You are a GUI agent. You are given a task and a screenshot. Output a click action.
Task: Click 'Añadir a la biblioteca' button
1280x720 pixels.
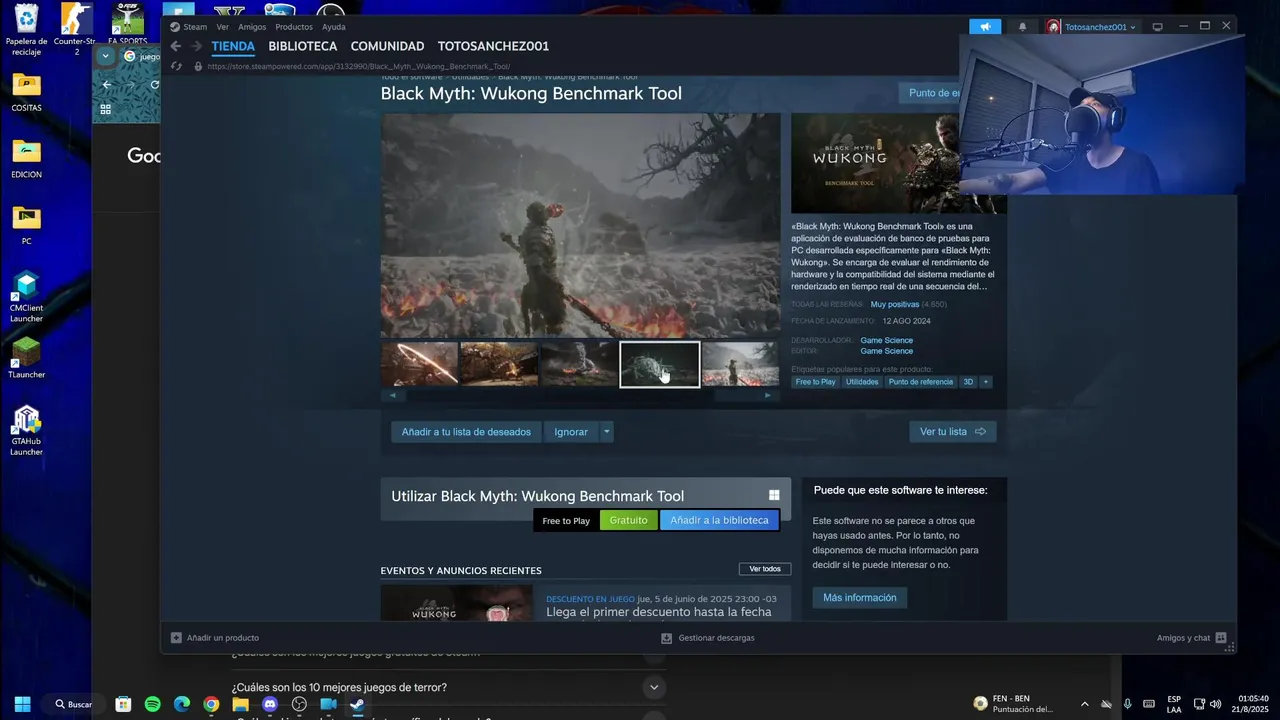tap(719, 520)
